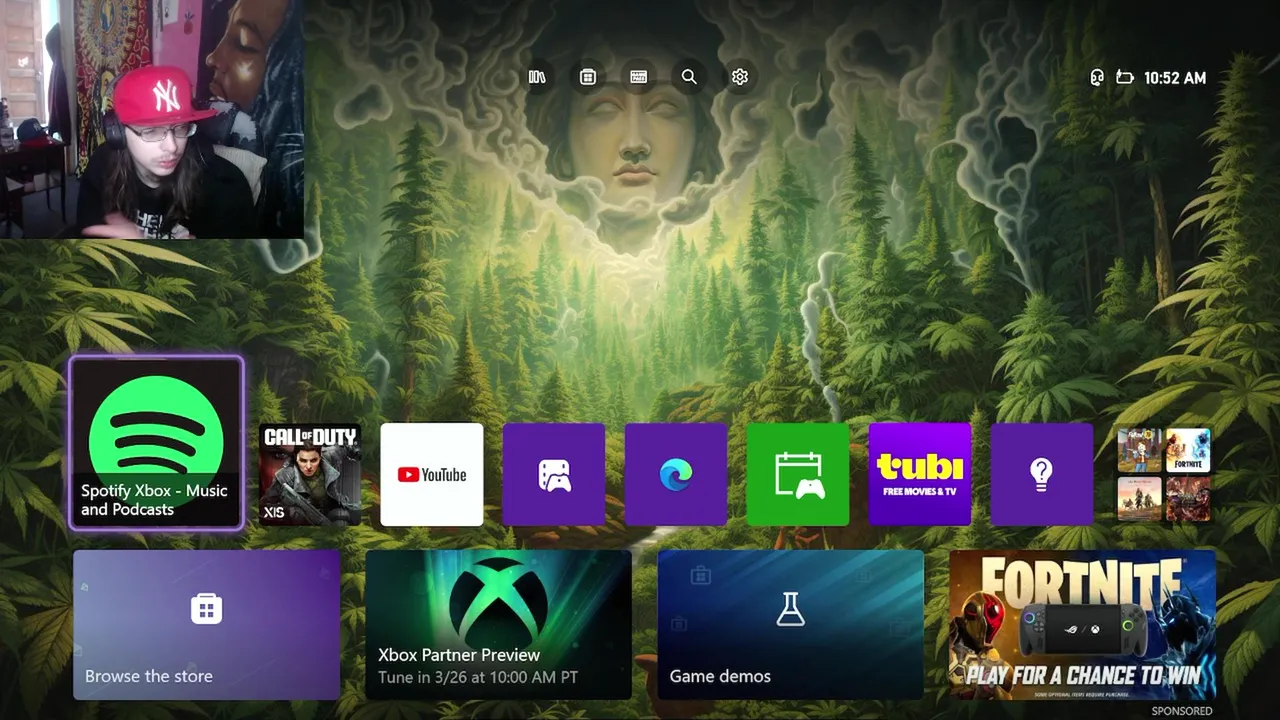Image resolution: width=1280 pixels, height=720 pixels.
Task: Select the Browse the store card
Action: (207, 625)
